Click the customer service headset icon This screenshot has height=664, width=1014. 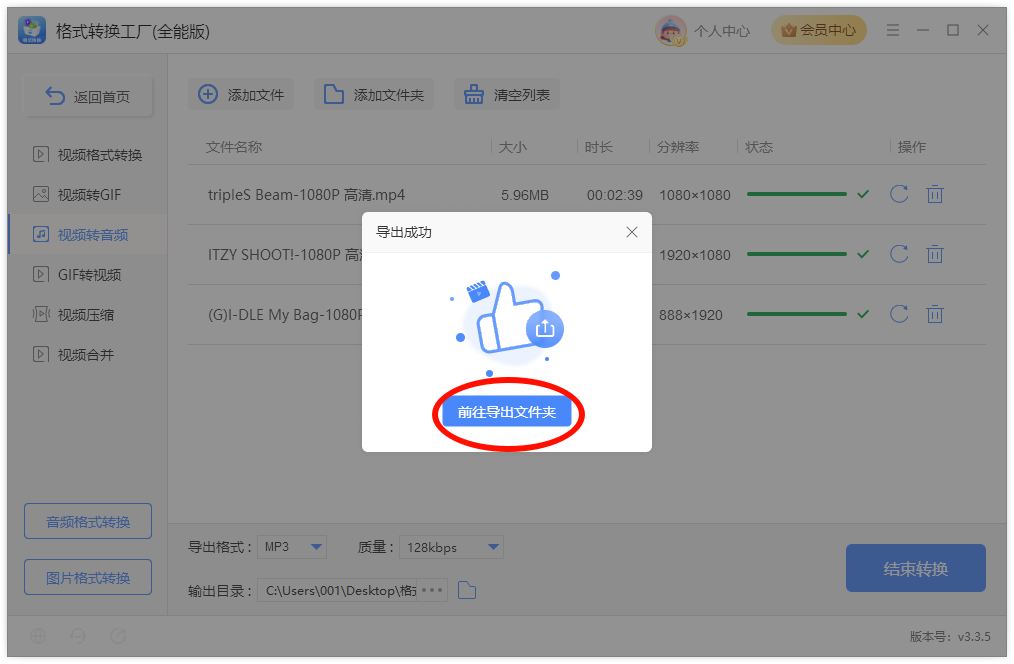click(x=78, y=636)
